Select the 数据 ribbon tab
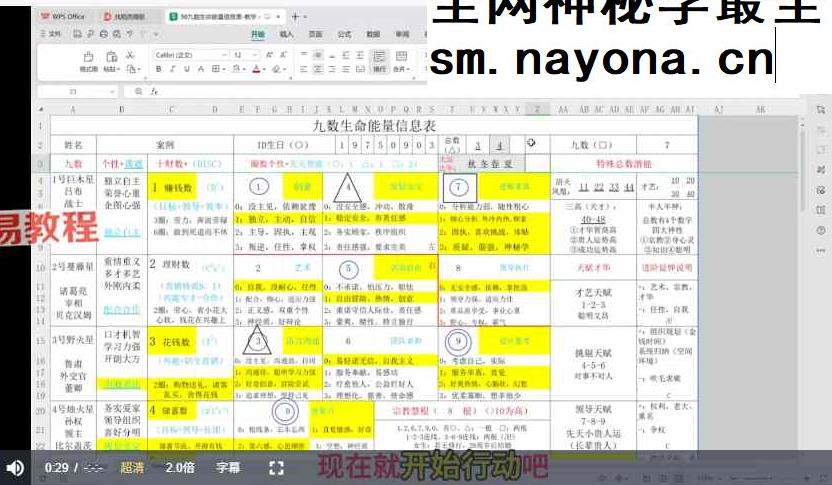 [x=373, y=34]
